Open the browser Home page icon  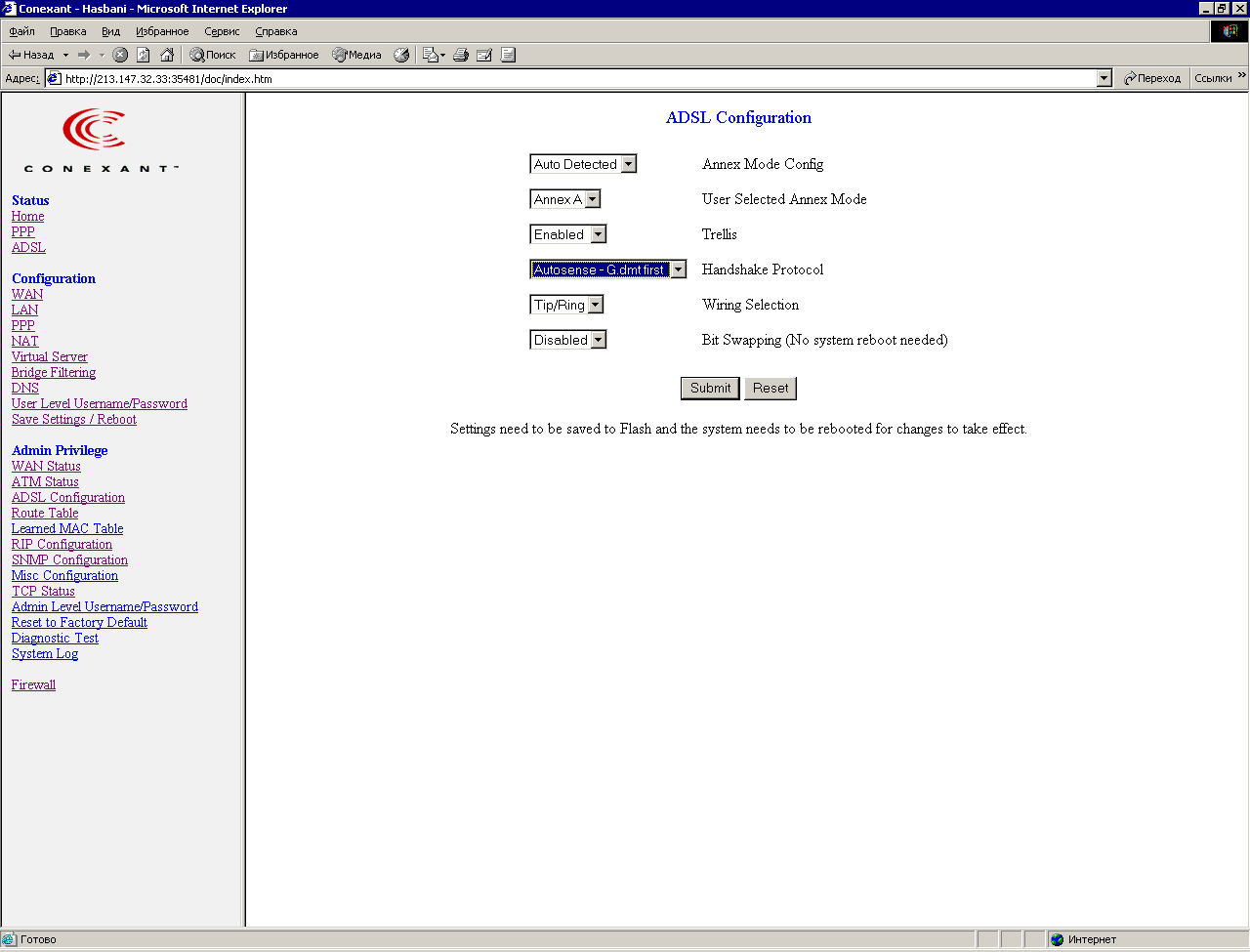(167, 55)
